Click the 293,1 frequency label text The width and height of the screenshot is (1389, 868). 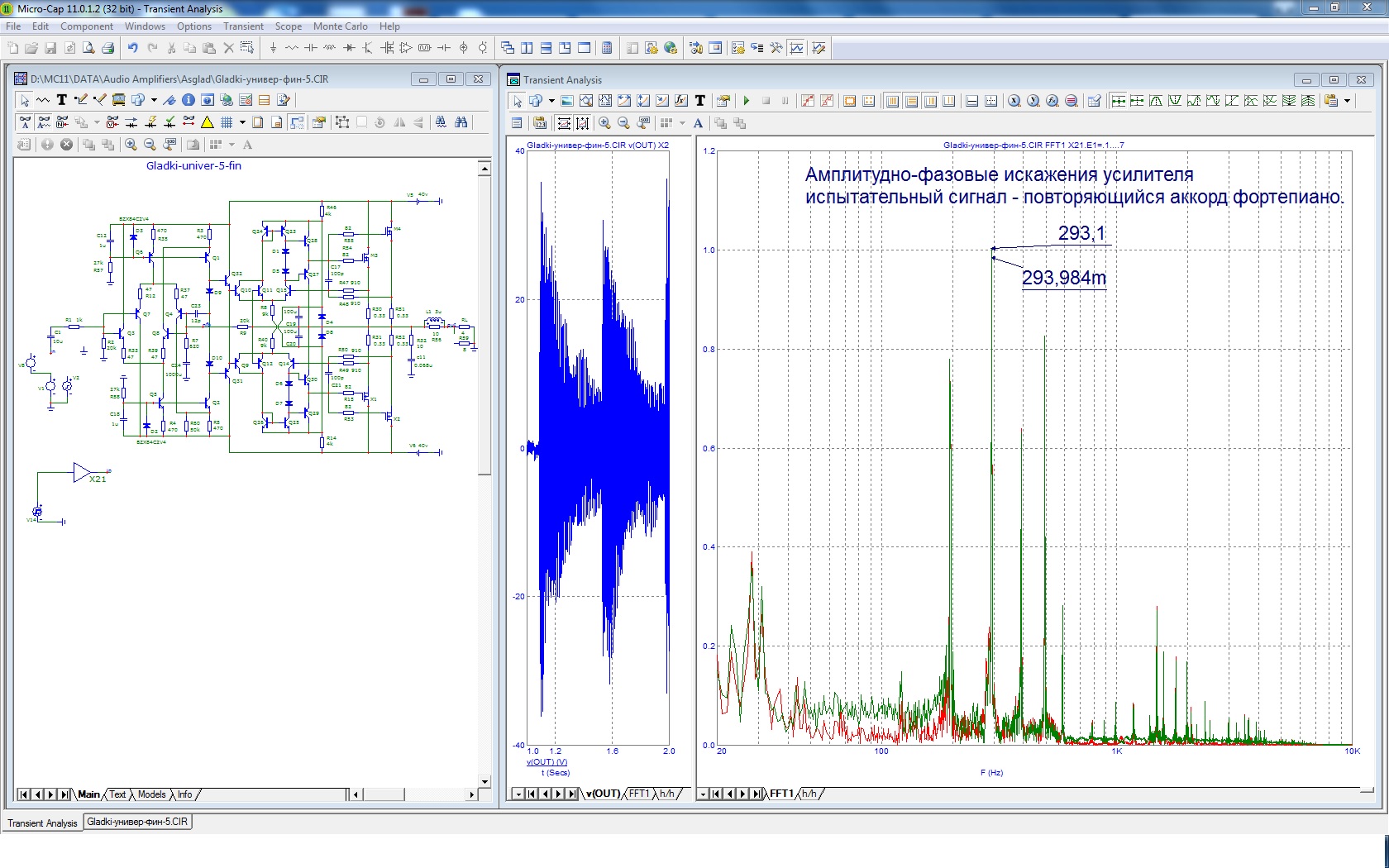point(1081,233)
